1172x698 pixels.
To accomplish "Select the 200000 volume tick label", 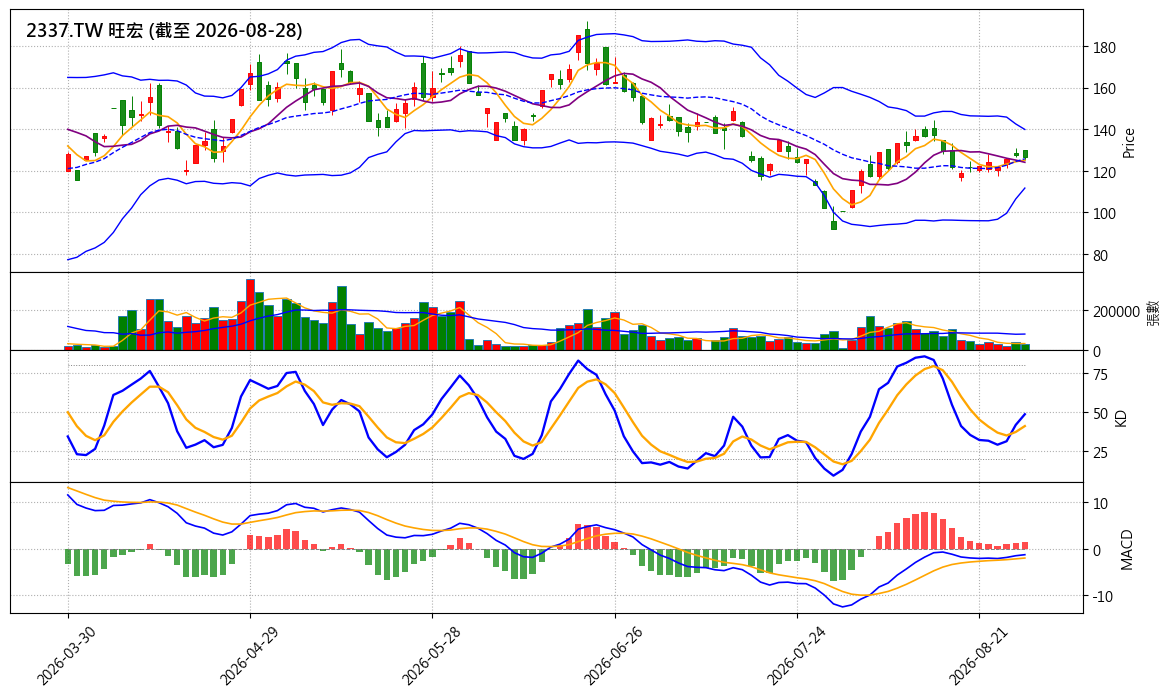I will 1116,312.
